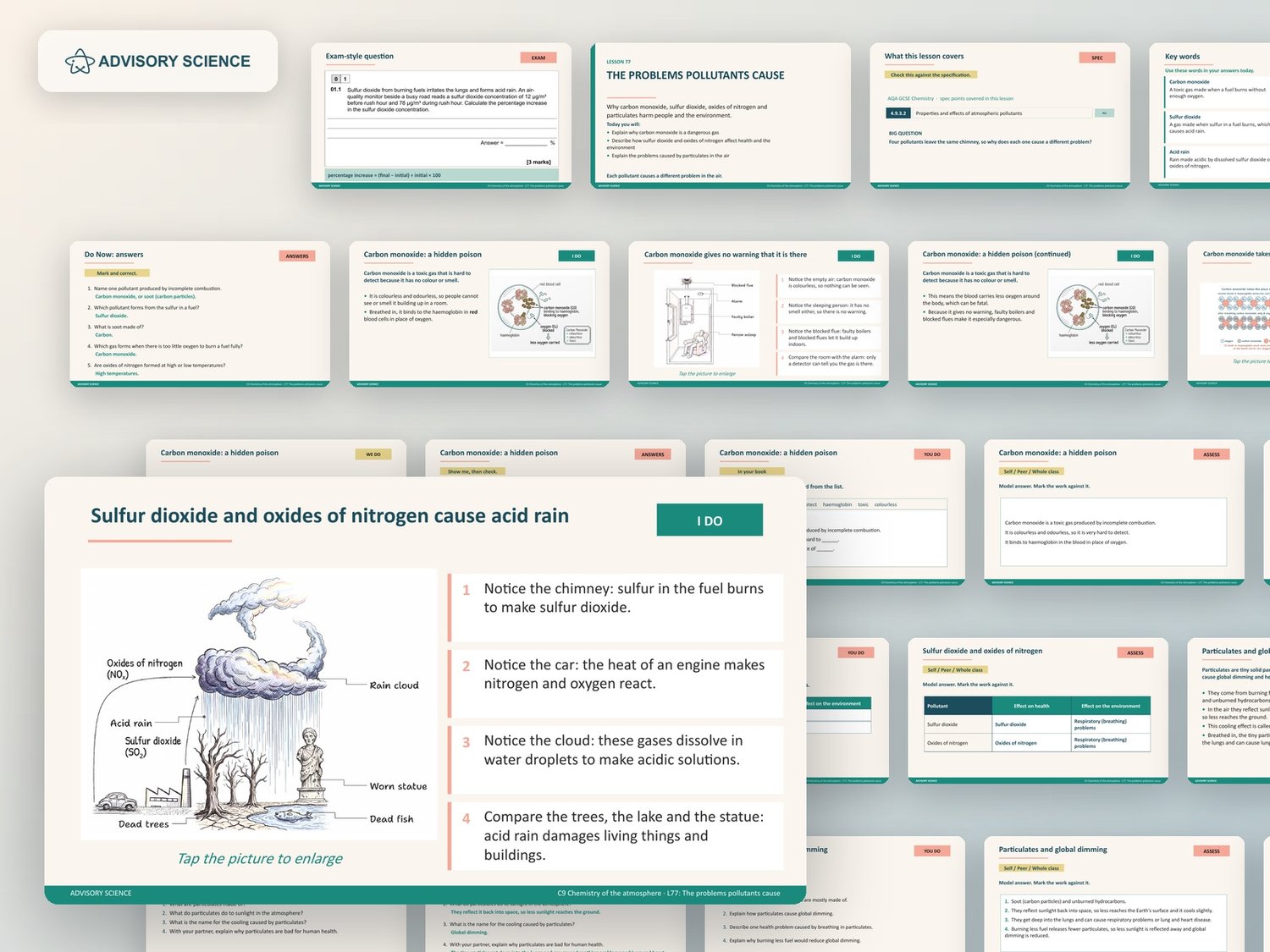Click the 'Acid rain' label in the diagram
This screenshot has height=952, width=1270.
pyautogui.click(x=131, y=724)
